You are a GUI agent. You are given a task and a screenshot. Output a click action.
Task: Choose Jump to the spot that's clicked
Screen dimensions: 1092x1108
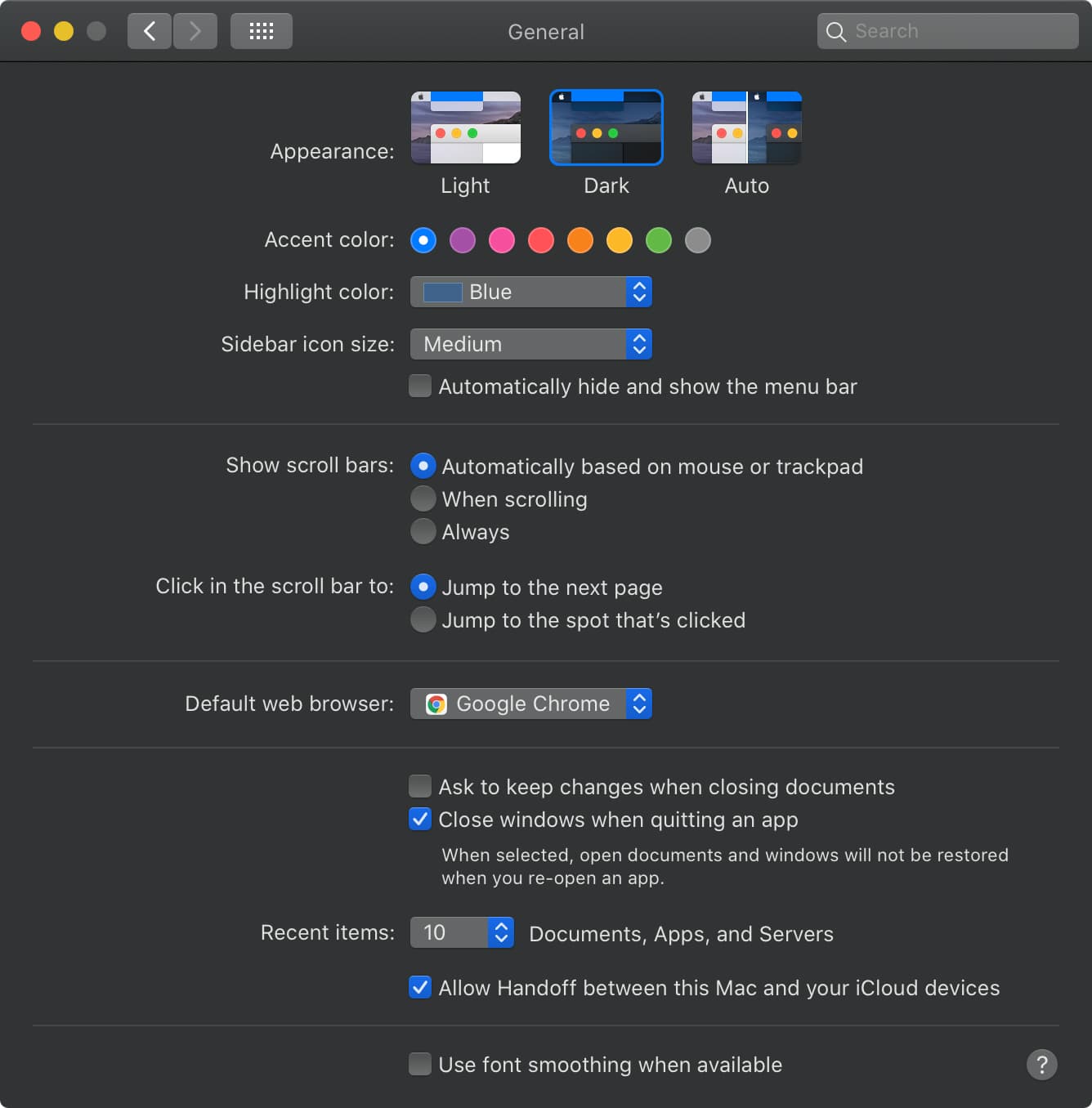[x=423, y=619]
